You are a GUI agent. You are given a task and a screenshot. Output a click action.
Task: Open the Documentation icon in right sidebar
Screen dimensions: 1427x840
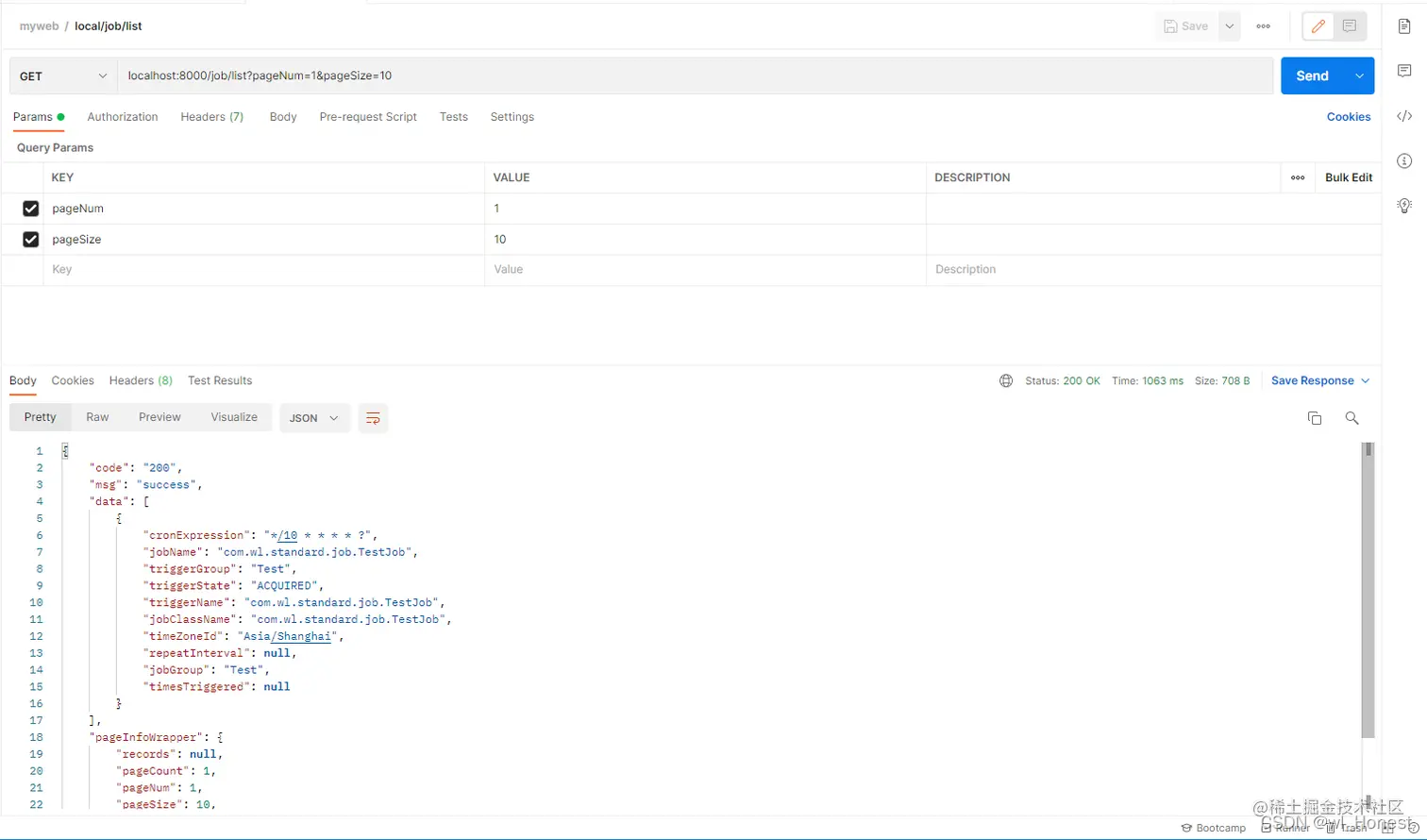[1404, 26]
